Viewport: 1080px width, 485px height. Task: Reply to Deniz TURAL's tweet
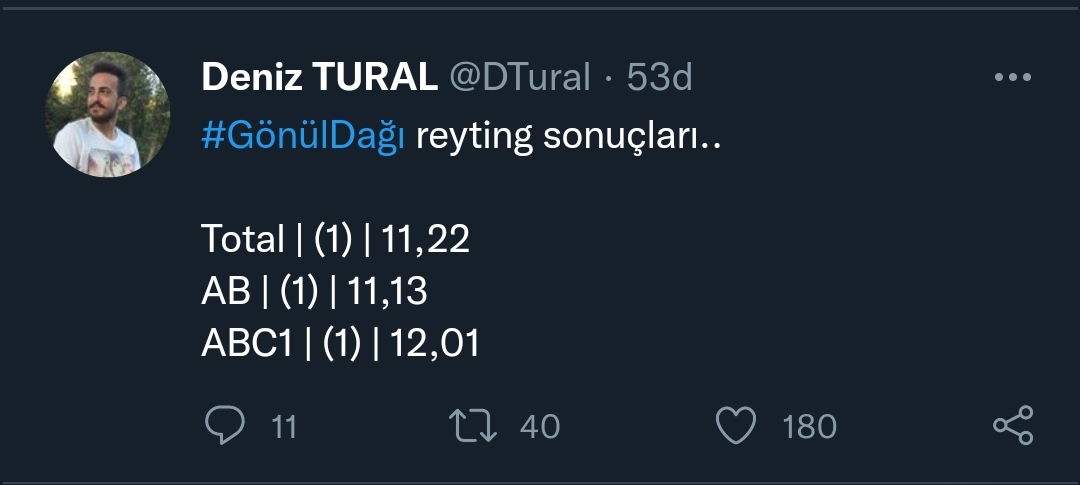tap(226, 427)
